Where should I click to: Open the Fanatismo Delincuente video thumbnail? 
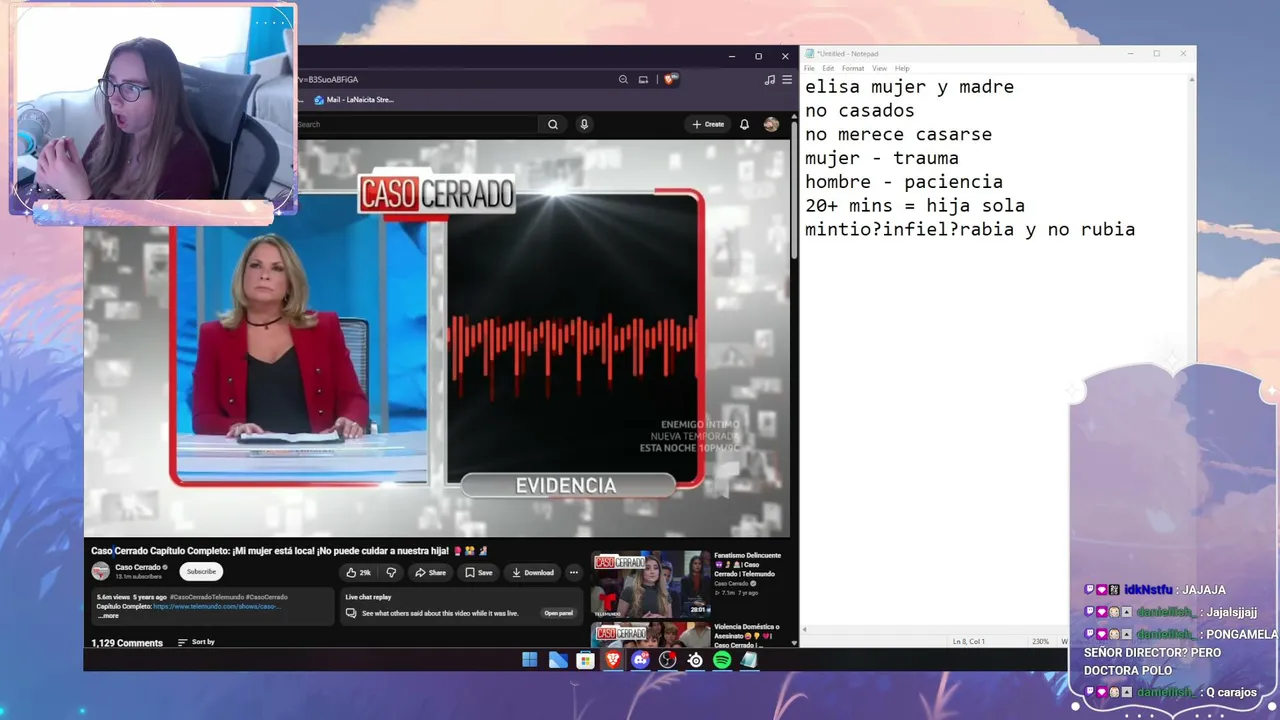point(650,584)
